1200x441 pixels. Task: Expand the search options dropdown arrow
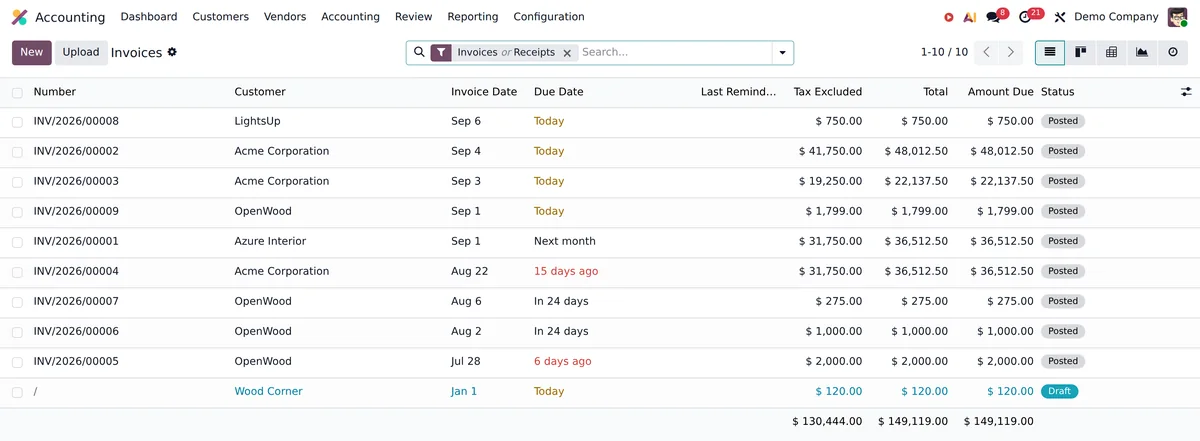[781, 53]
